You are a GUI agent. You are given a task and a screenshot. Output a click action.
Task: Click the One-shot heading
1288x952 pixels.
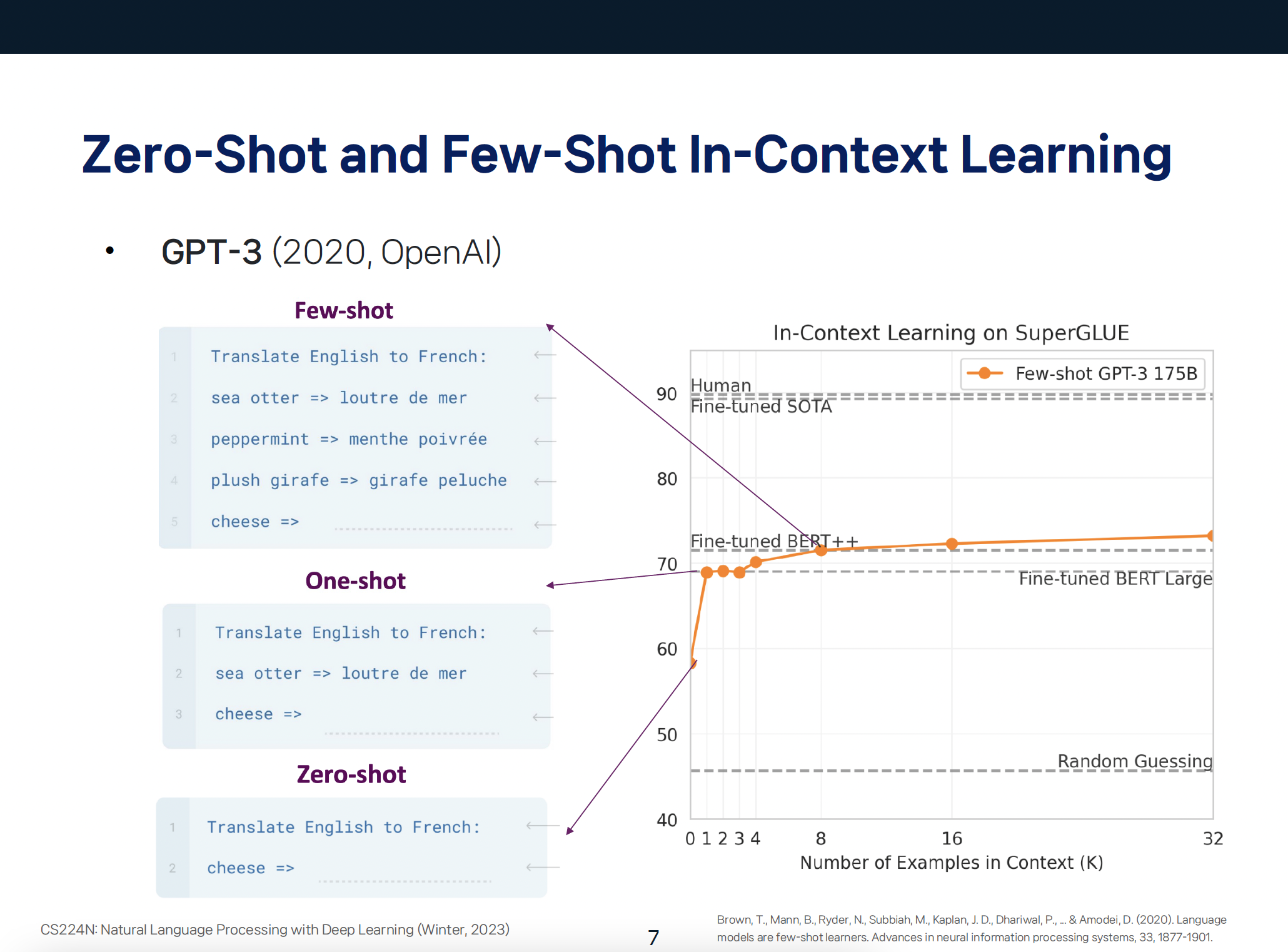coord(355,581)
